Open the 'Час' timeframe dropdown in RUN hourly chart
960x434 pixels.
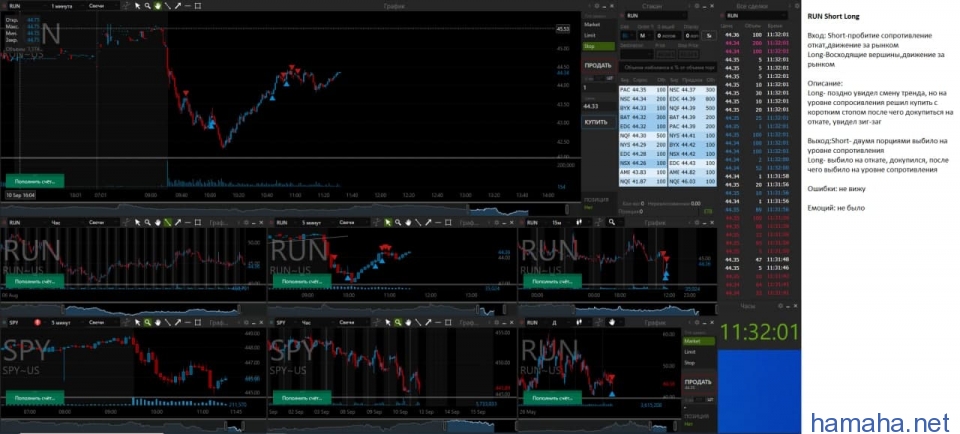coord(66,222)
